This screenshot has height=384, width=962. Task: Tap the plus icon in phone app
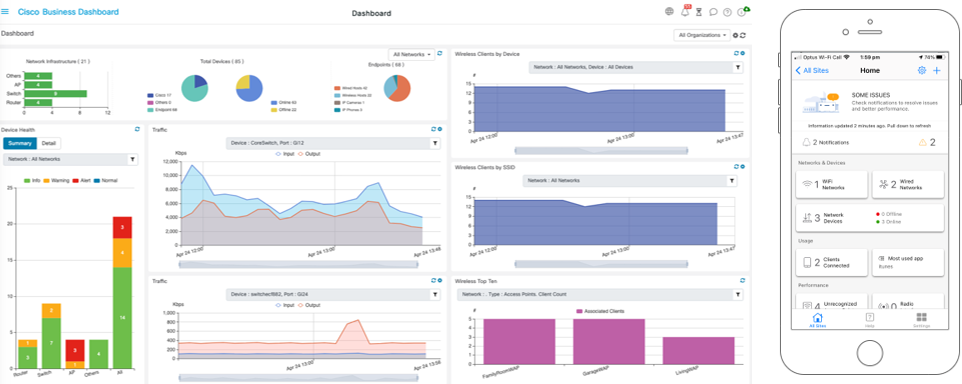(937, 71)
